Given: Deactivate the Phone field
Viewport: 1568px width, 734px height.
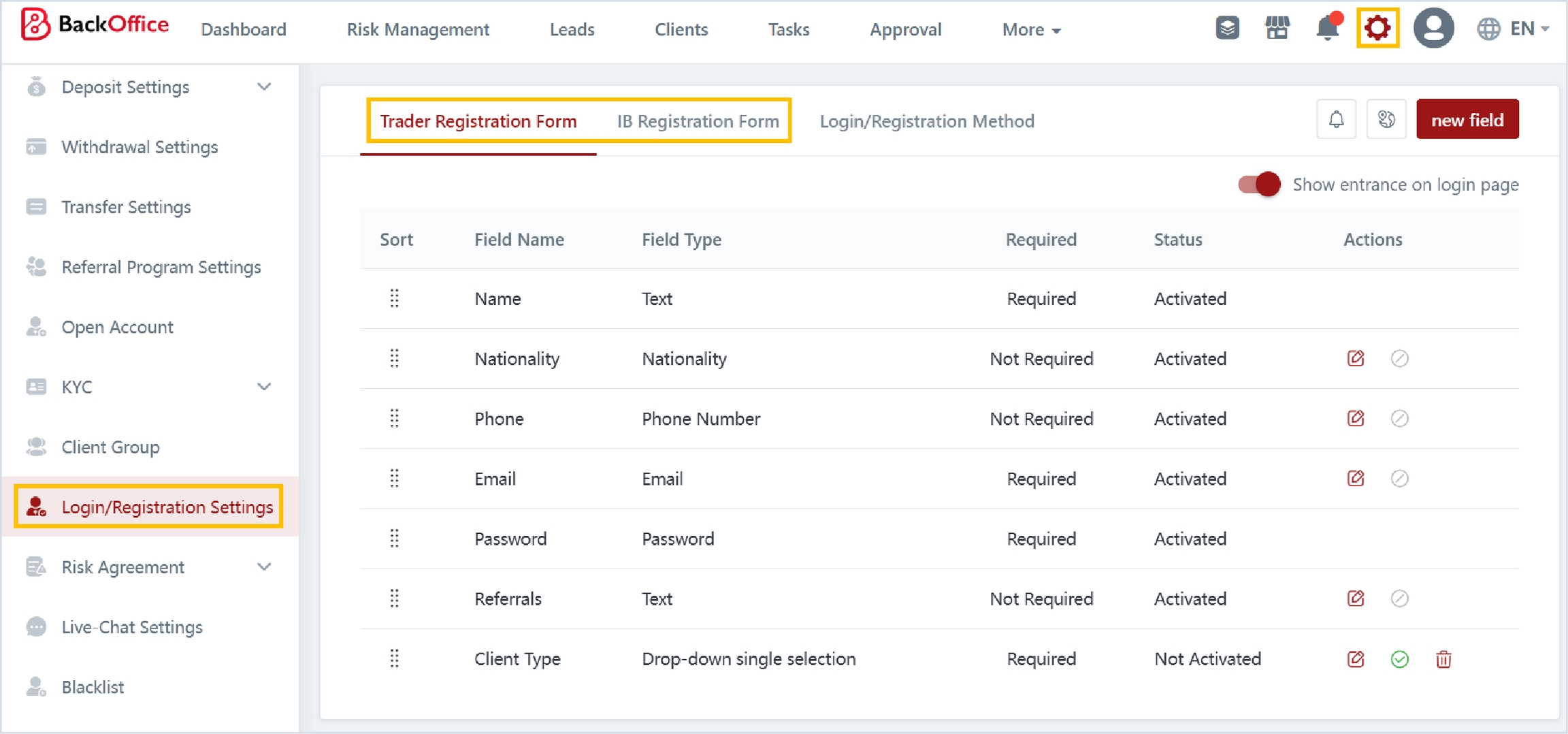Looking at the screenshot, I should (x=1399, y=419).
